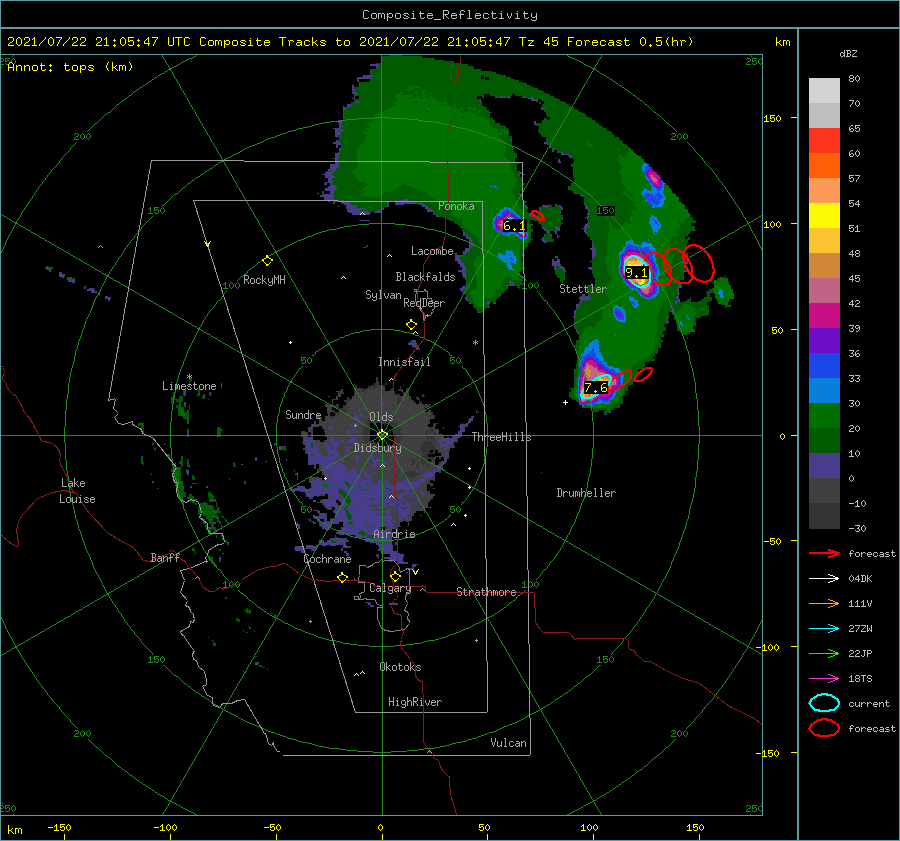Click the Composite_Reflectivity title text
900x841 pixels.
[x=450, y=15]
